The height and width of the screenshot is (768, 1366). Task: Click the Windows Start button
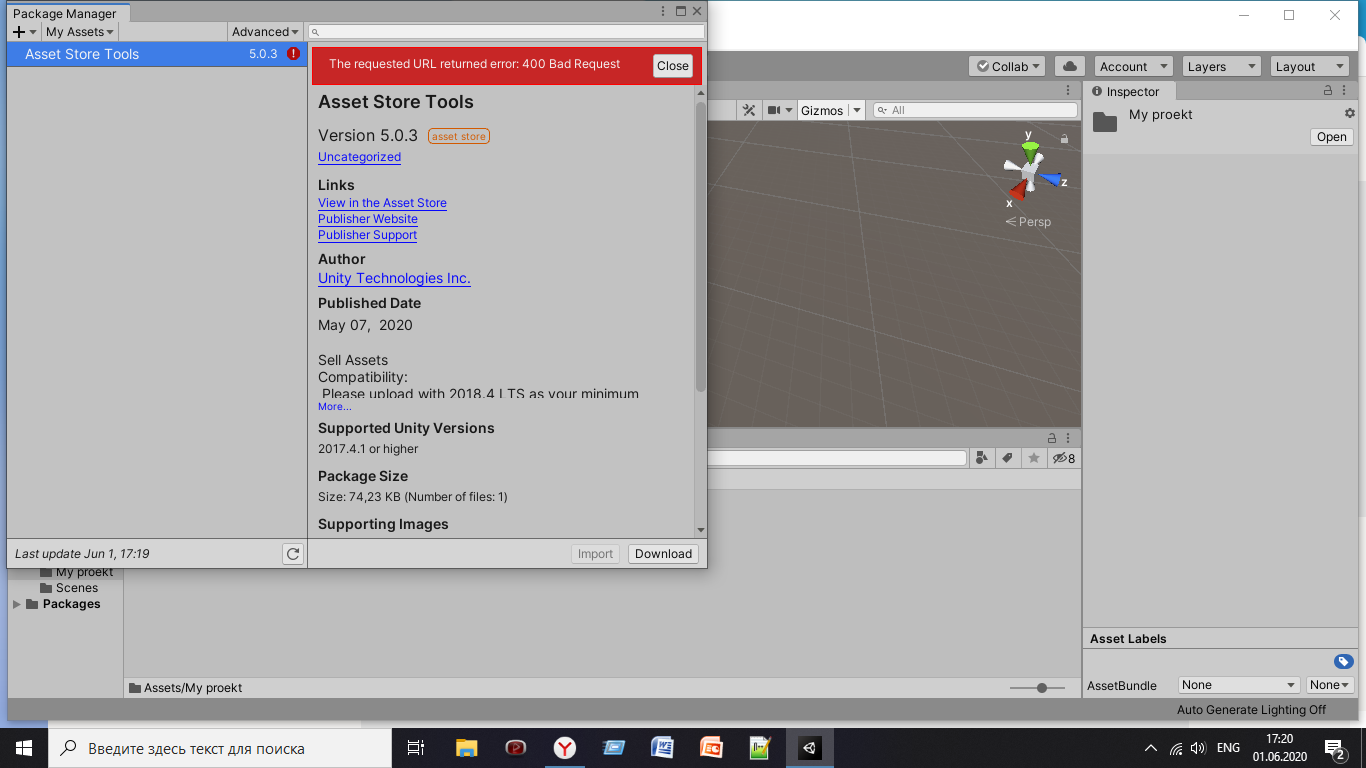click(x=23, y=748)
